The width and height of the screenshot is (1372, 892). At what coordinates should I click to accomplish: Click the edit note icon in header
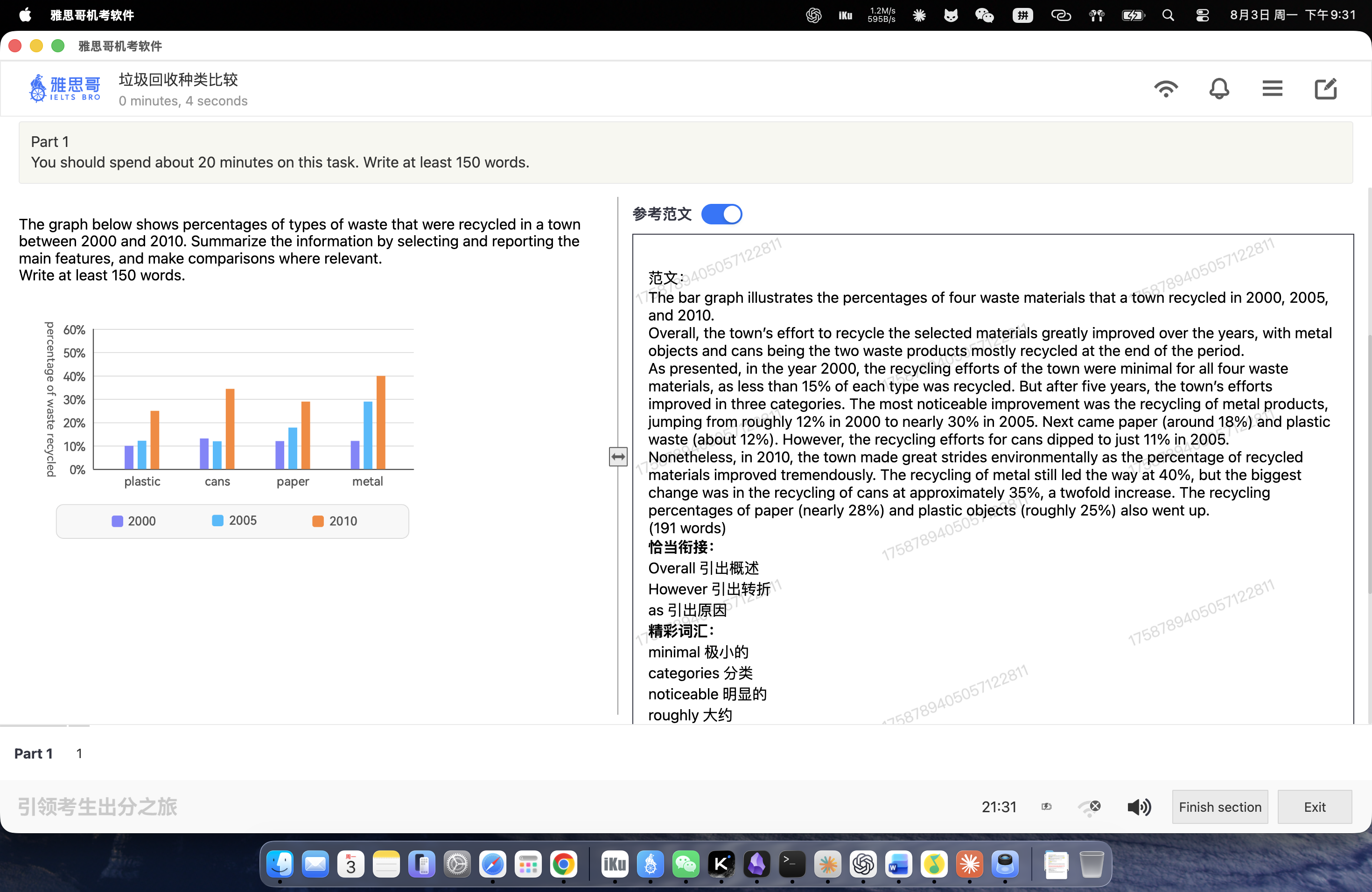1325,89
